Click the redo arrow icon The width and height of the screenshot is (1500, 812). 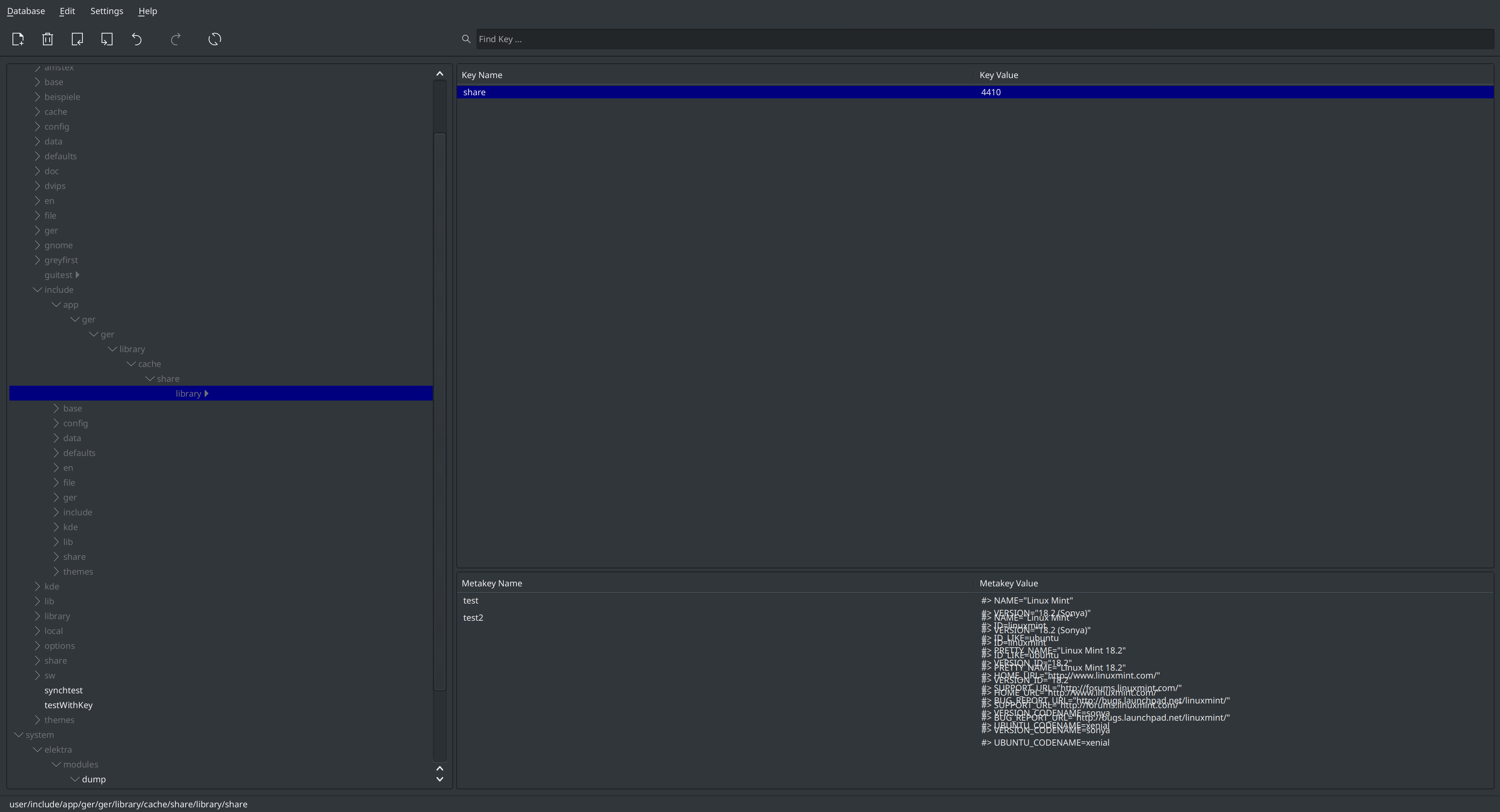point(175,39)
